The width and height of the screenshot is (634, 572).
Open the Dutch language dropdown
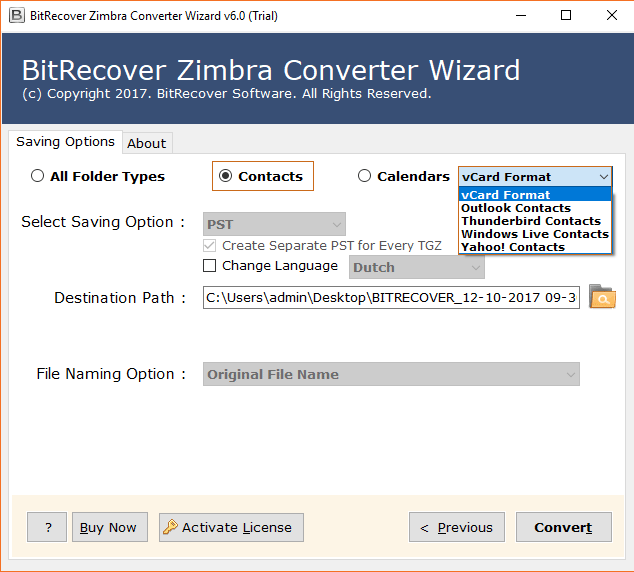(417, 267)
